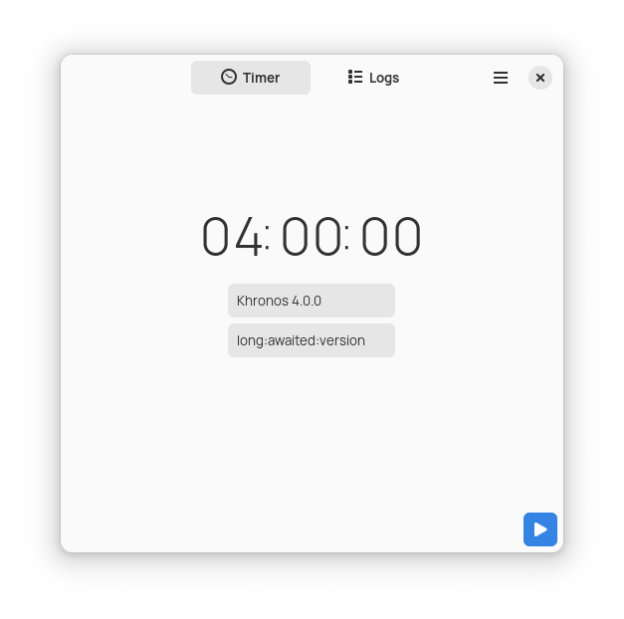Start the timer with the blue play button
This screenshot has height=619, width=624.
(x=540, y=529)
